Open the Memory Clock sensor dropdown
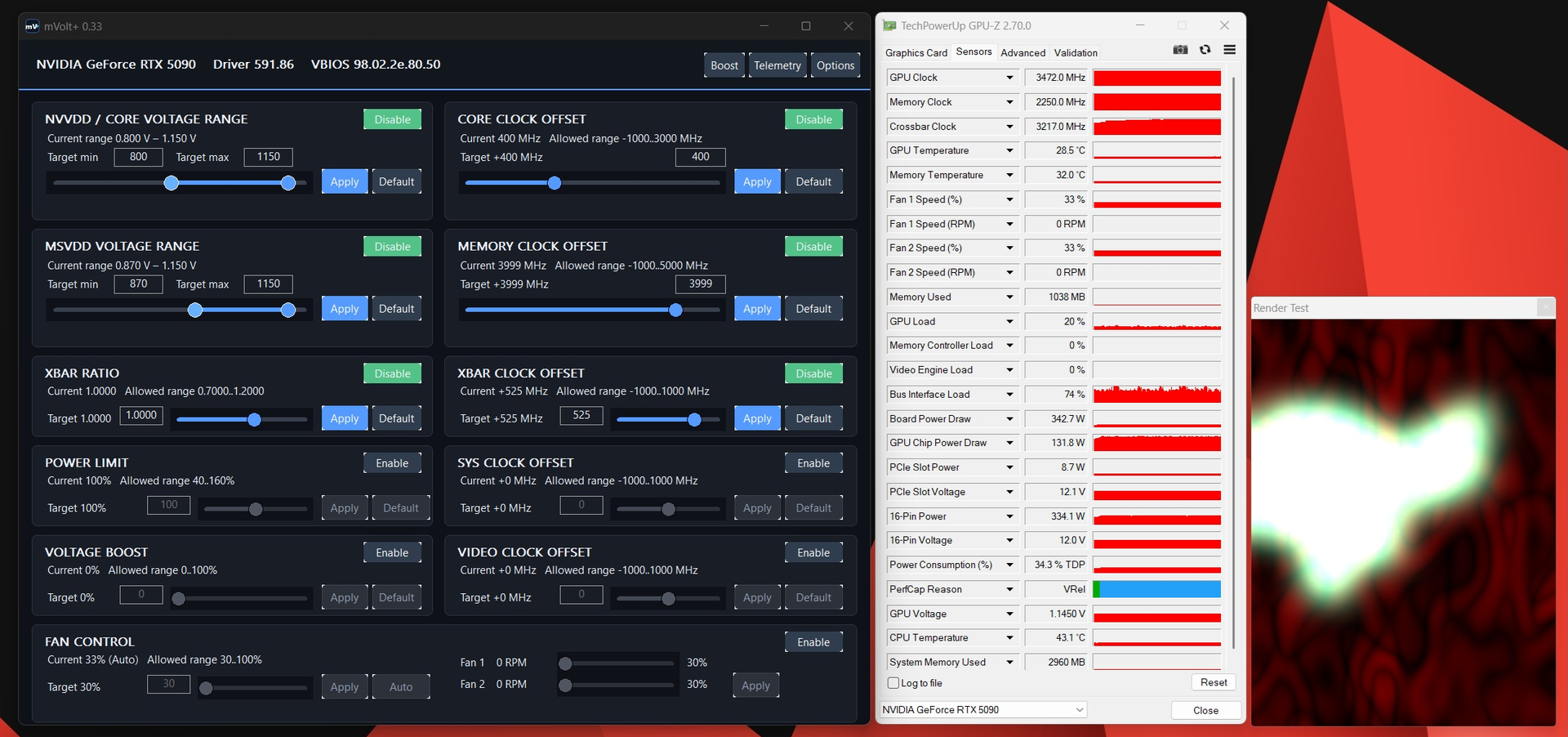Image resolution: width=1568 pixels, height=737 pixels. click(x=1009, y=102)
